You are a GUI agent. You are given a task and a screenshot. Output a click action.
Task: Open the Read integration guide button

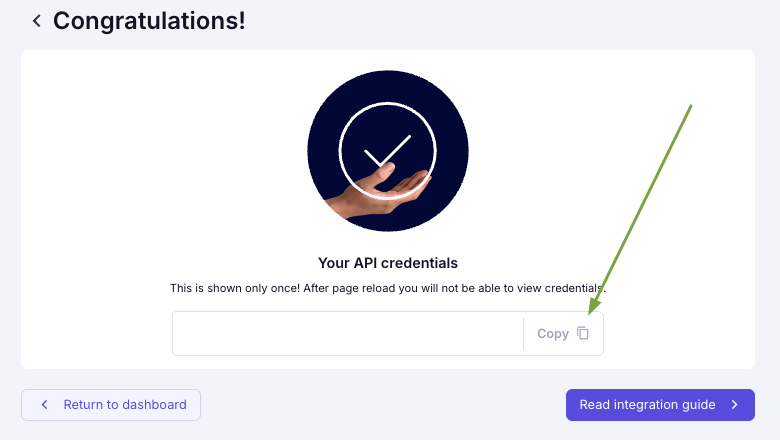[660, 405]
